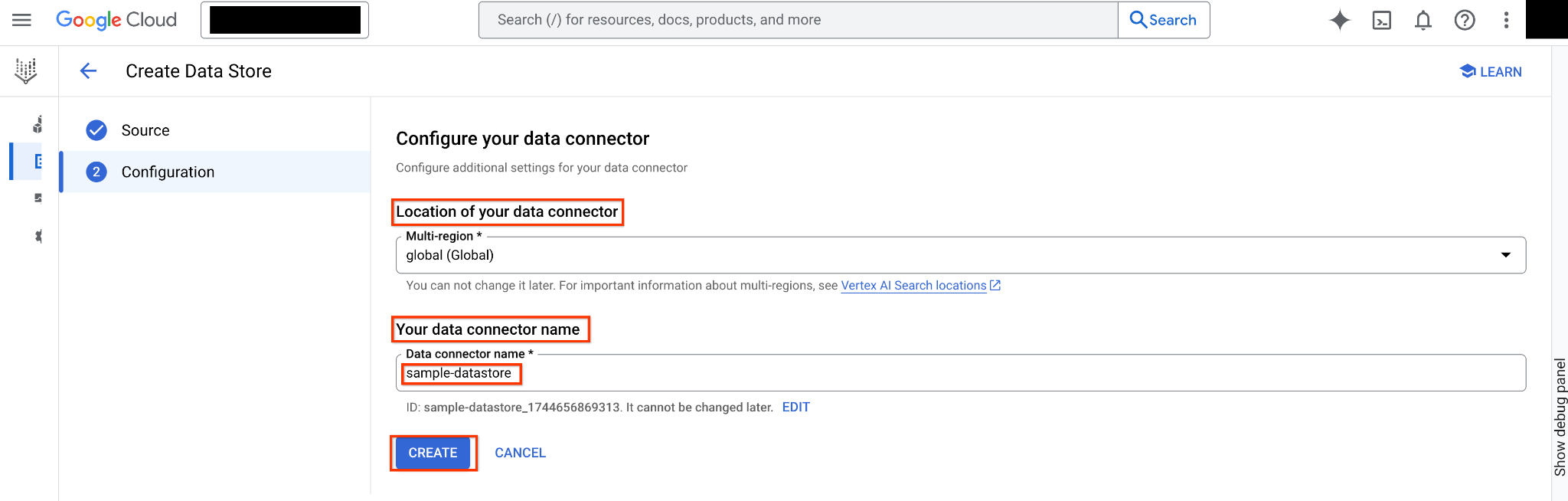Select the data stores icon in sidebar
Image resolution: width=1568 pixels, height=501 pixels.
click(37, 161)
